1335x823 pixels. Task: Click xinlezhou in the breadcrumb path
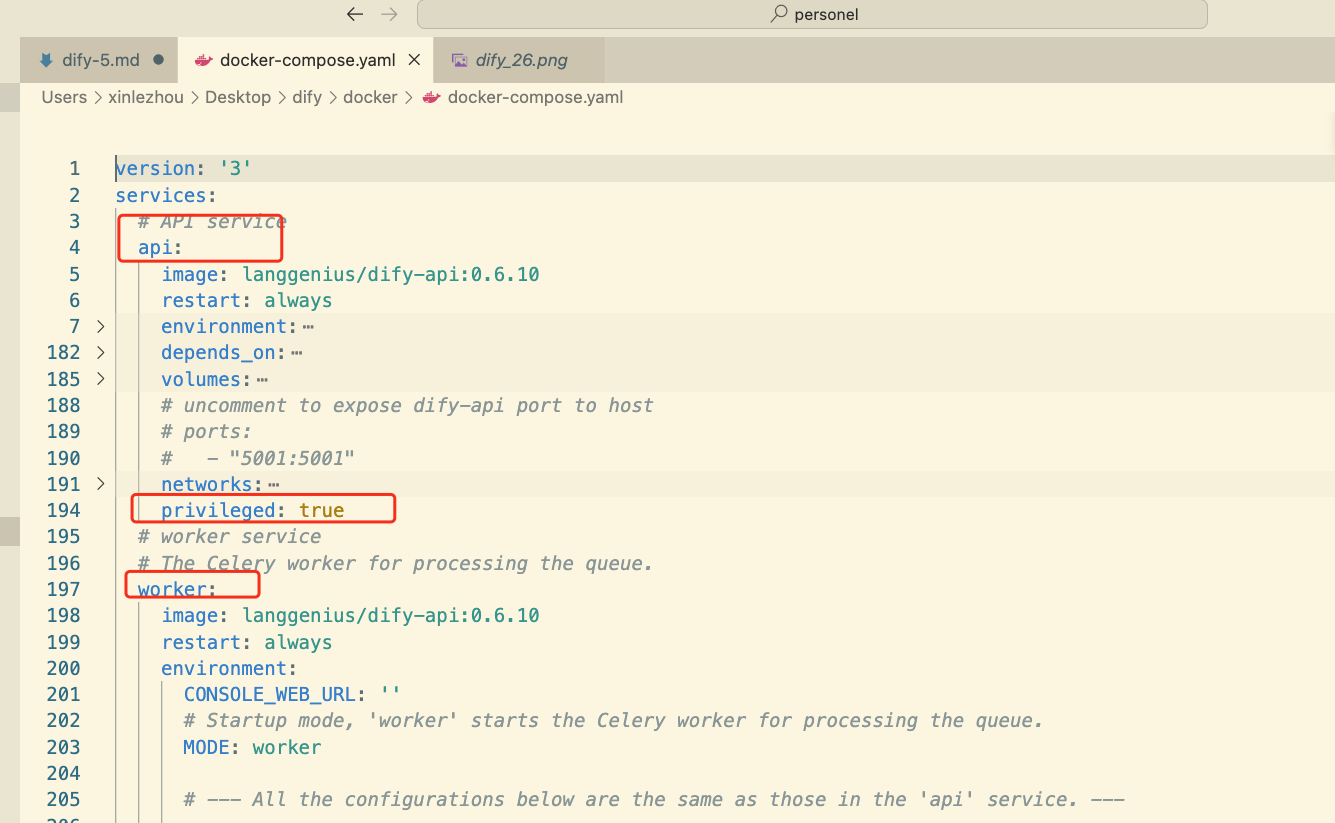click(146, 97)
